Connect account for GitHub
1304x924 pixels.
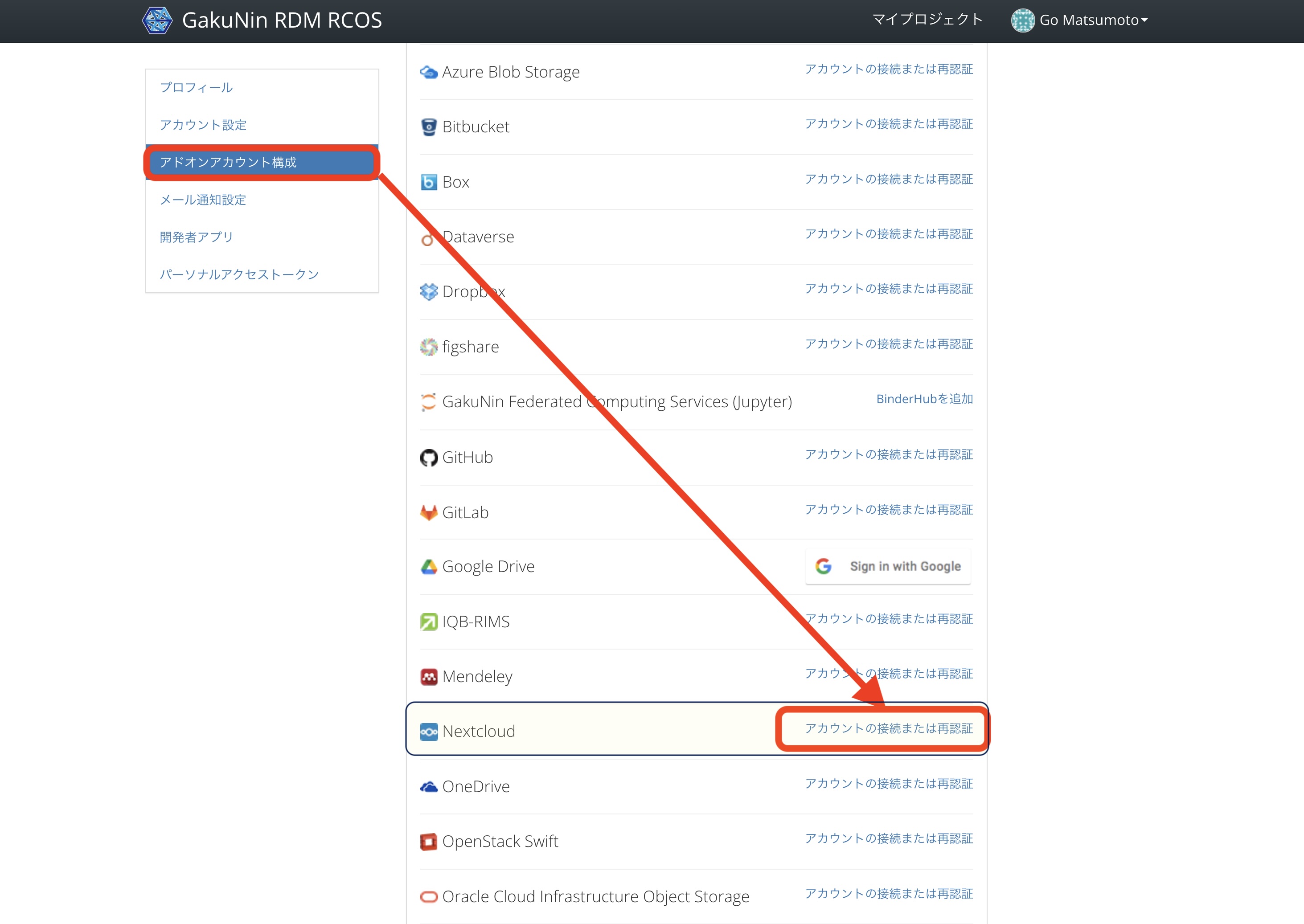click(x=889, y=454)
